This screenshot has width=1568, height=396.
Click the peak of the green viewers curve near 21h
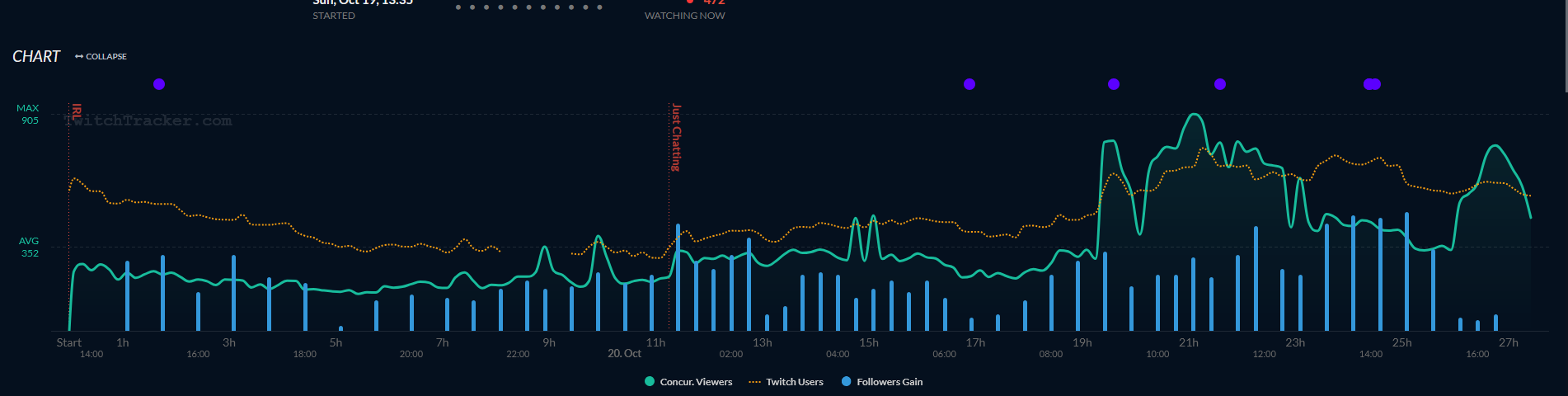(x=1194, y=115)
